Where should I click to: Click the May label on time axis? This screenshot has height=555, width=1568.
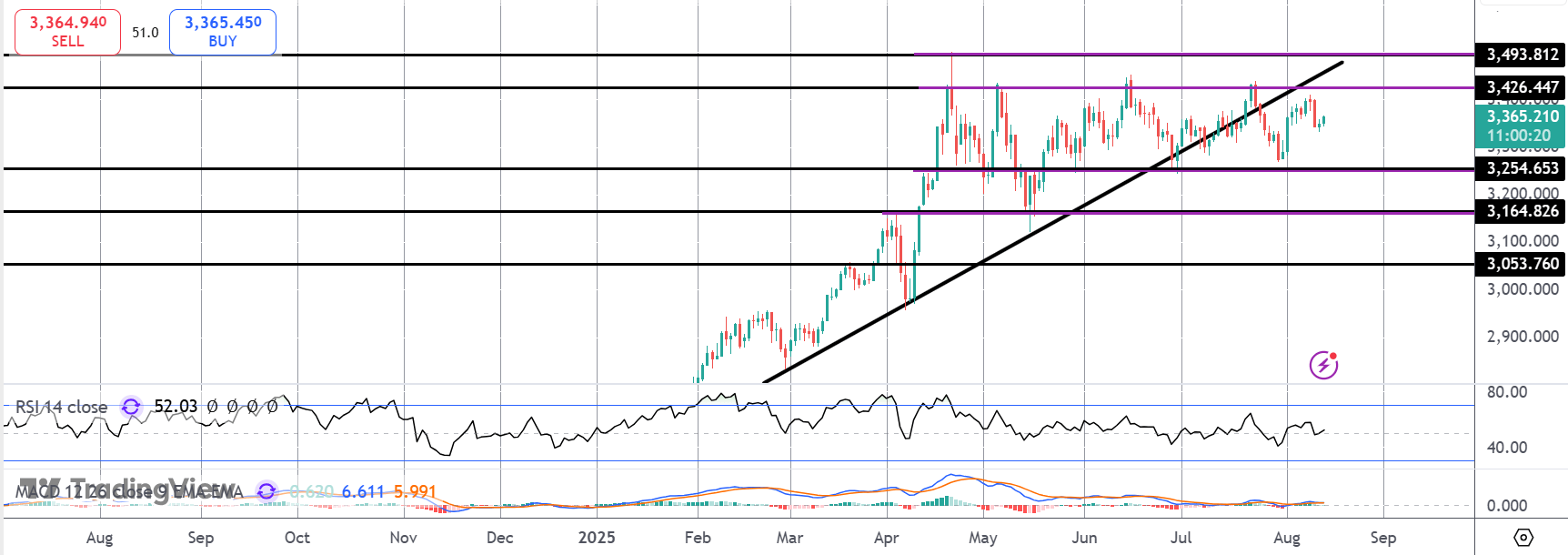[983, 538]
